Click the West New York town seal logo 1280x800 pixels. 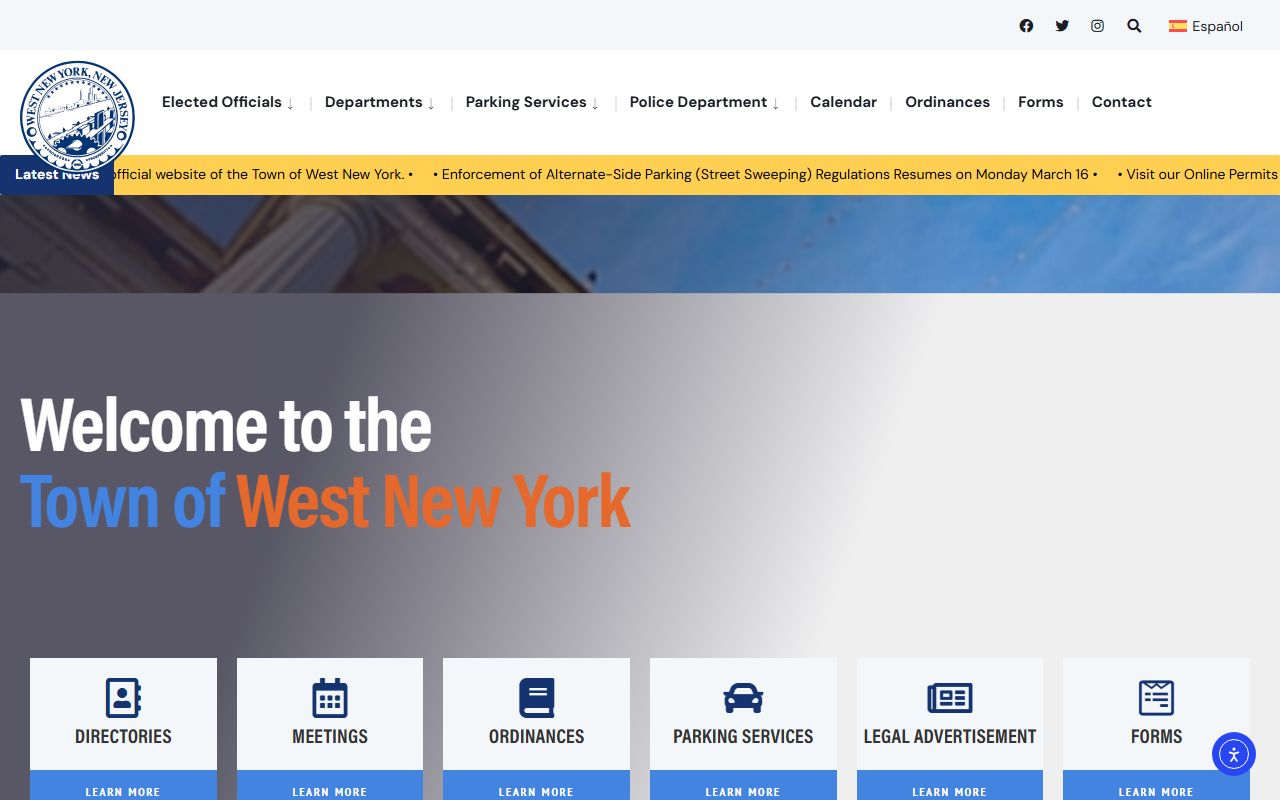(77, 117)
